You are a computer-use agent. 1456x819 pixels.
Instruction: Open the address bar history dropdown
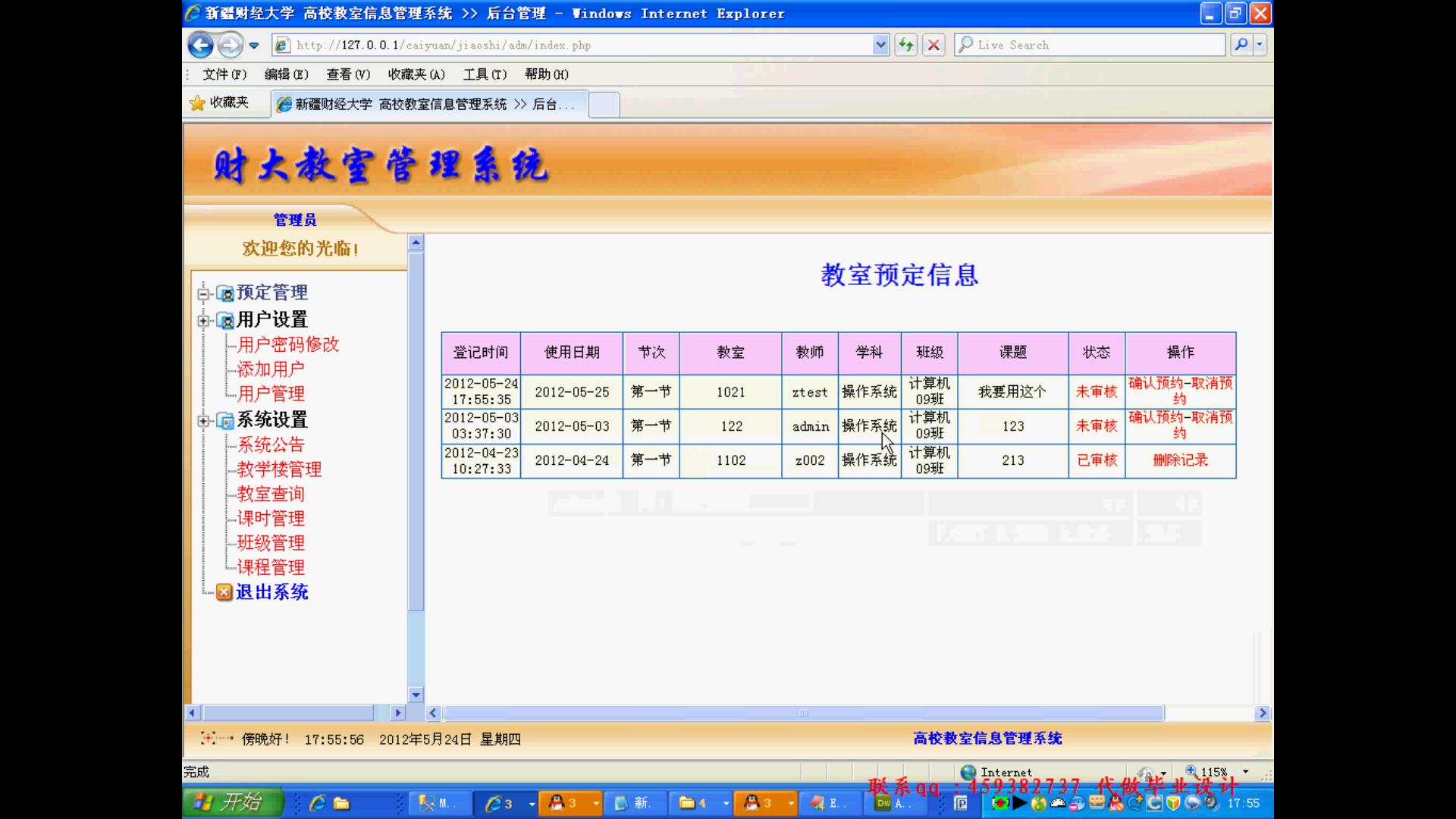coord(880,45)
